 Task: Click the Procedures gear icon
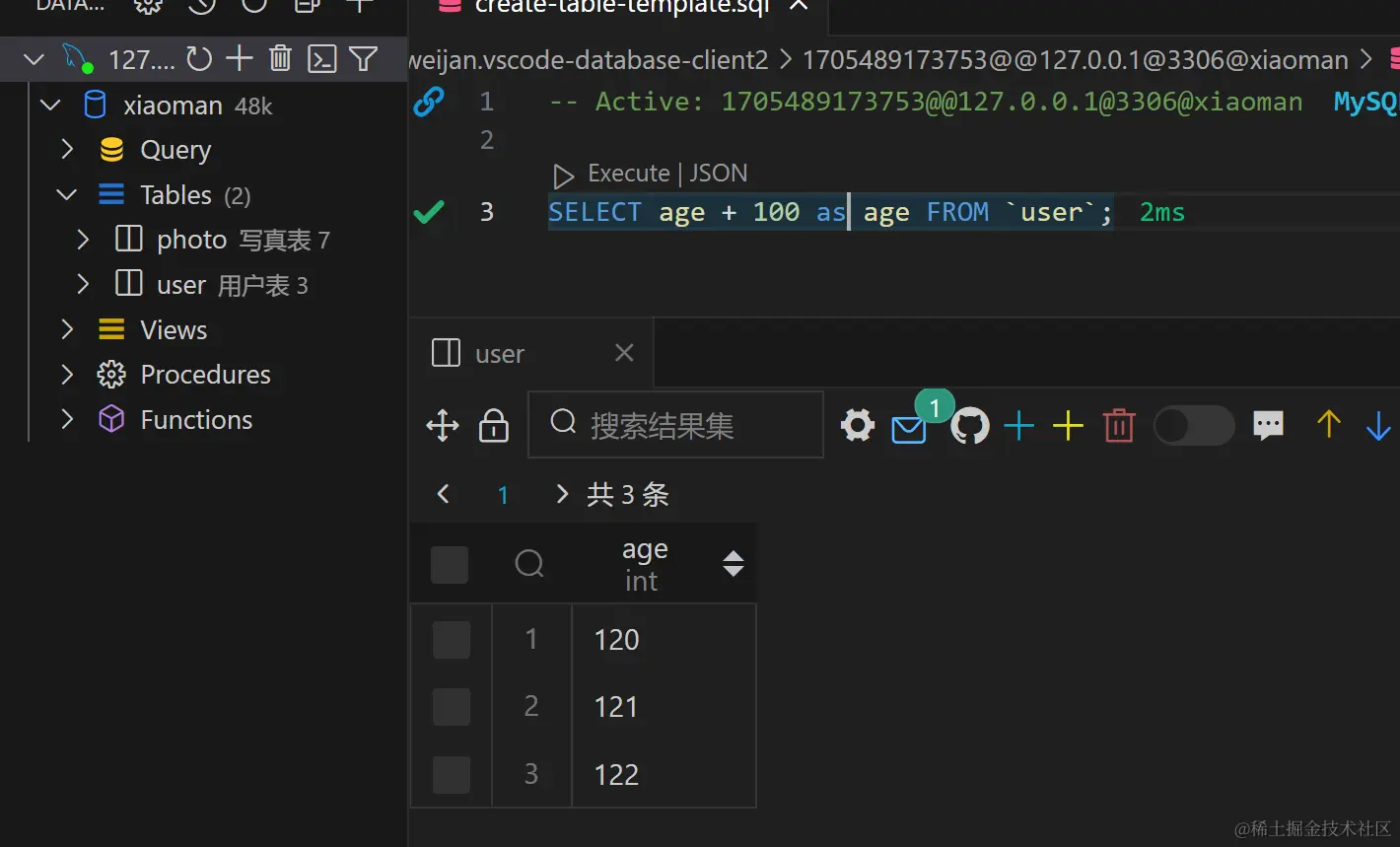click(x=111, y=375)
